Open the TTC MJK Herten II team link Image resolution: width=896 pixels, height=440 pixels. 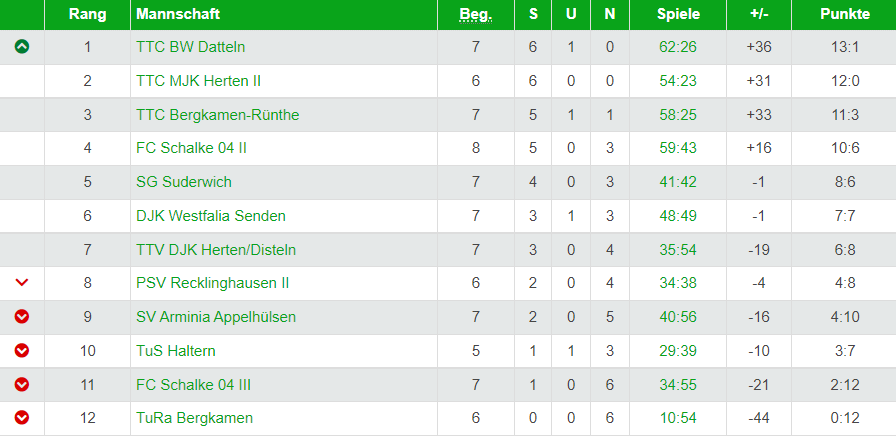(x=198, y=81)
